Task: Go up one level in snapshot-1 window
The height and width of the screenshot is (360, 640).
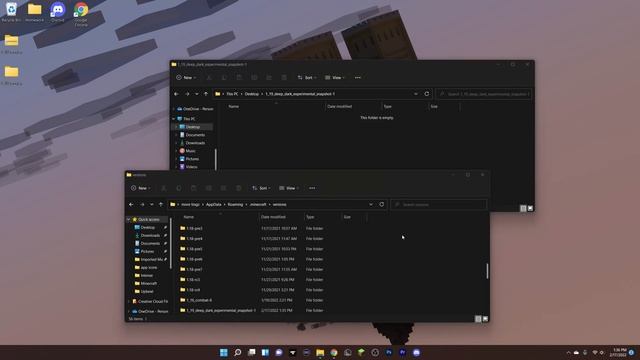Action: 206,94
